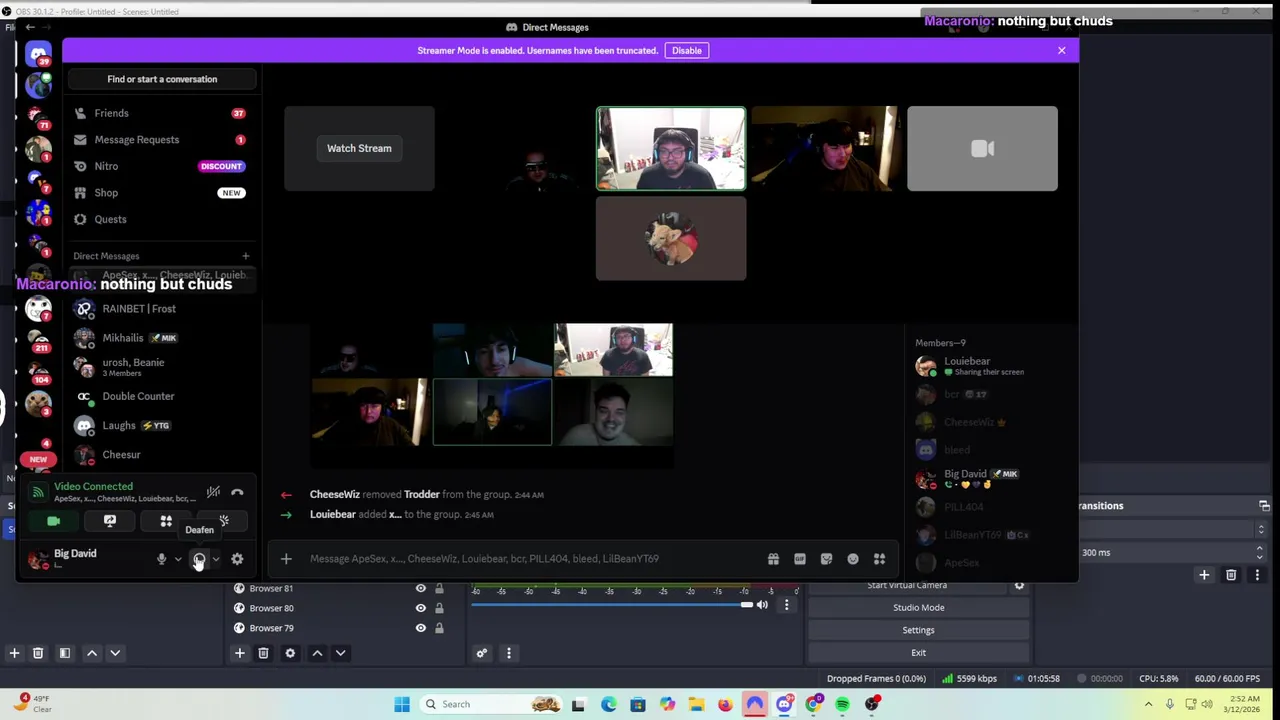
Task: Add a new source in OBS Sources
Action: [239, 653]
